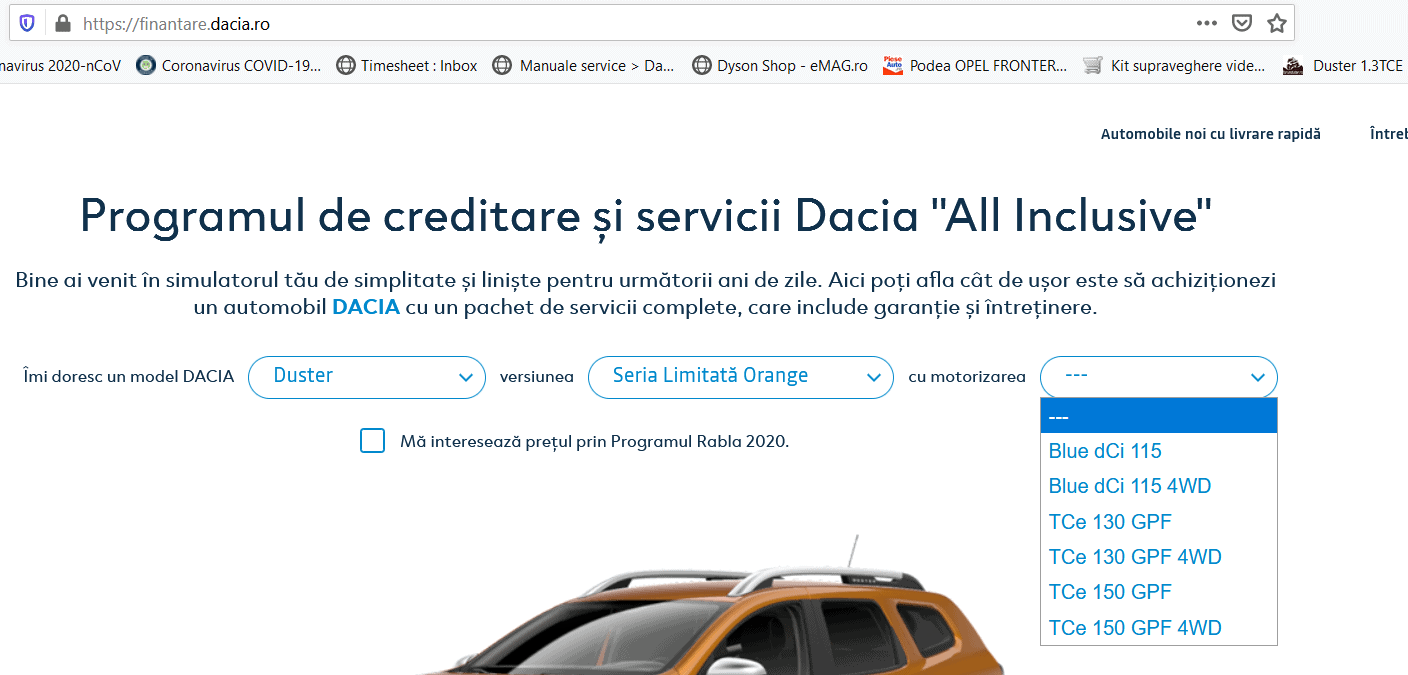Select Blue dCi 115 4WD option
The height and width of the screenshot is (675, 1408).
(1129, 486)
